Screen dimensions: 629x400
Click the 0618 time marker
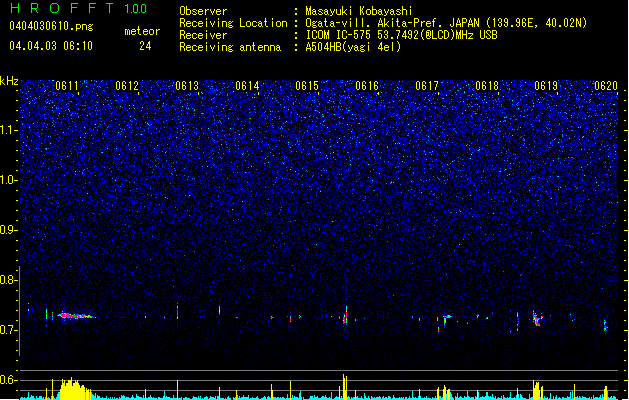point(487,86)
